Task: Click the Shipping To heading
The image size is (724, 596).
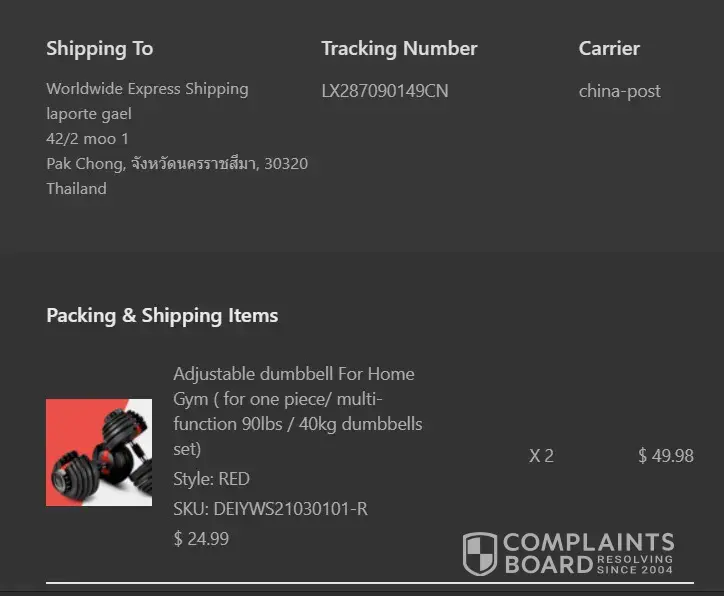Action: [99, 48]
